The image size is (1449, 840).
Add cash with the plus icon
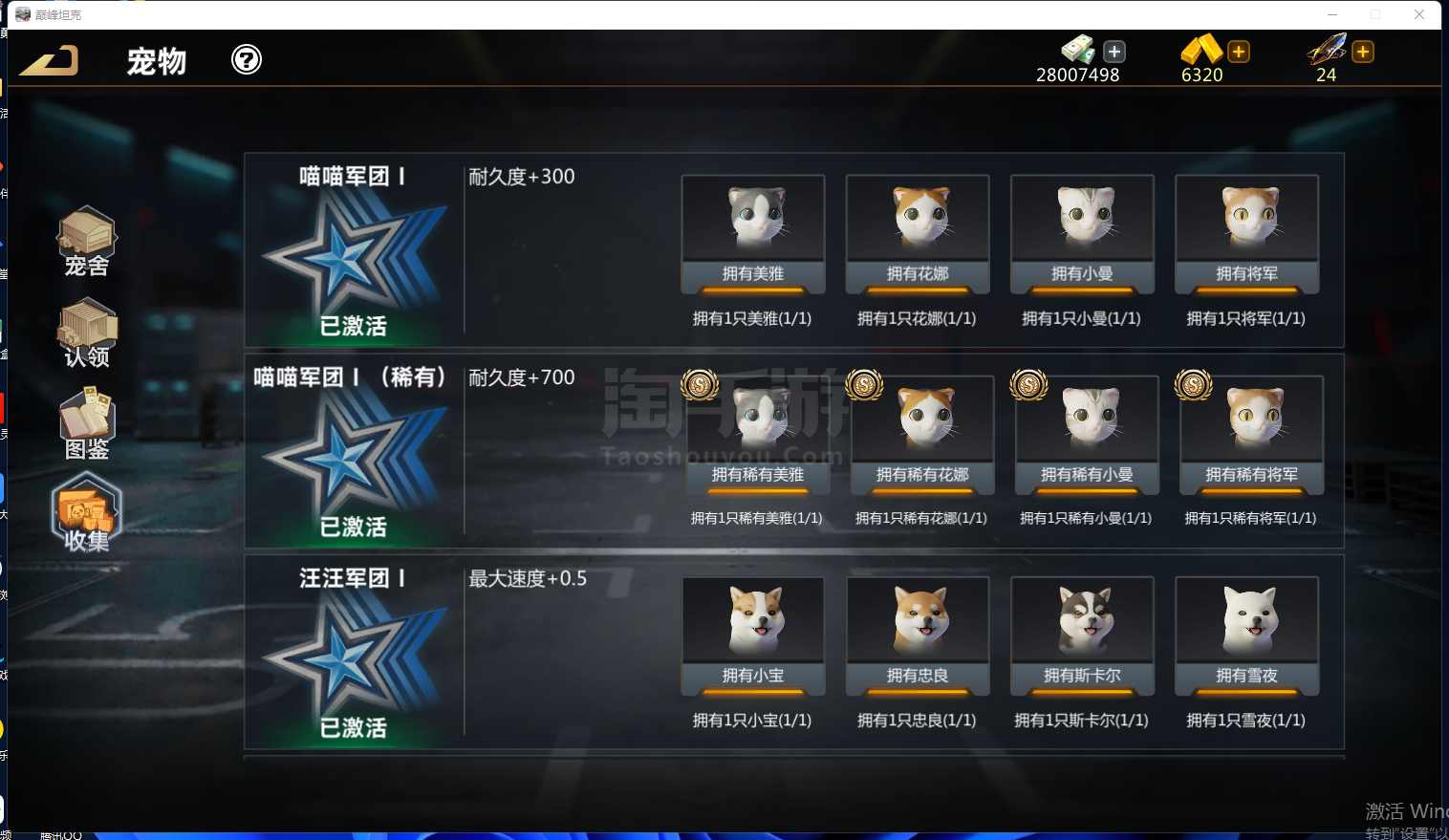tap(1114, 52)
